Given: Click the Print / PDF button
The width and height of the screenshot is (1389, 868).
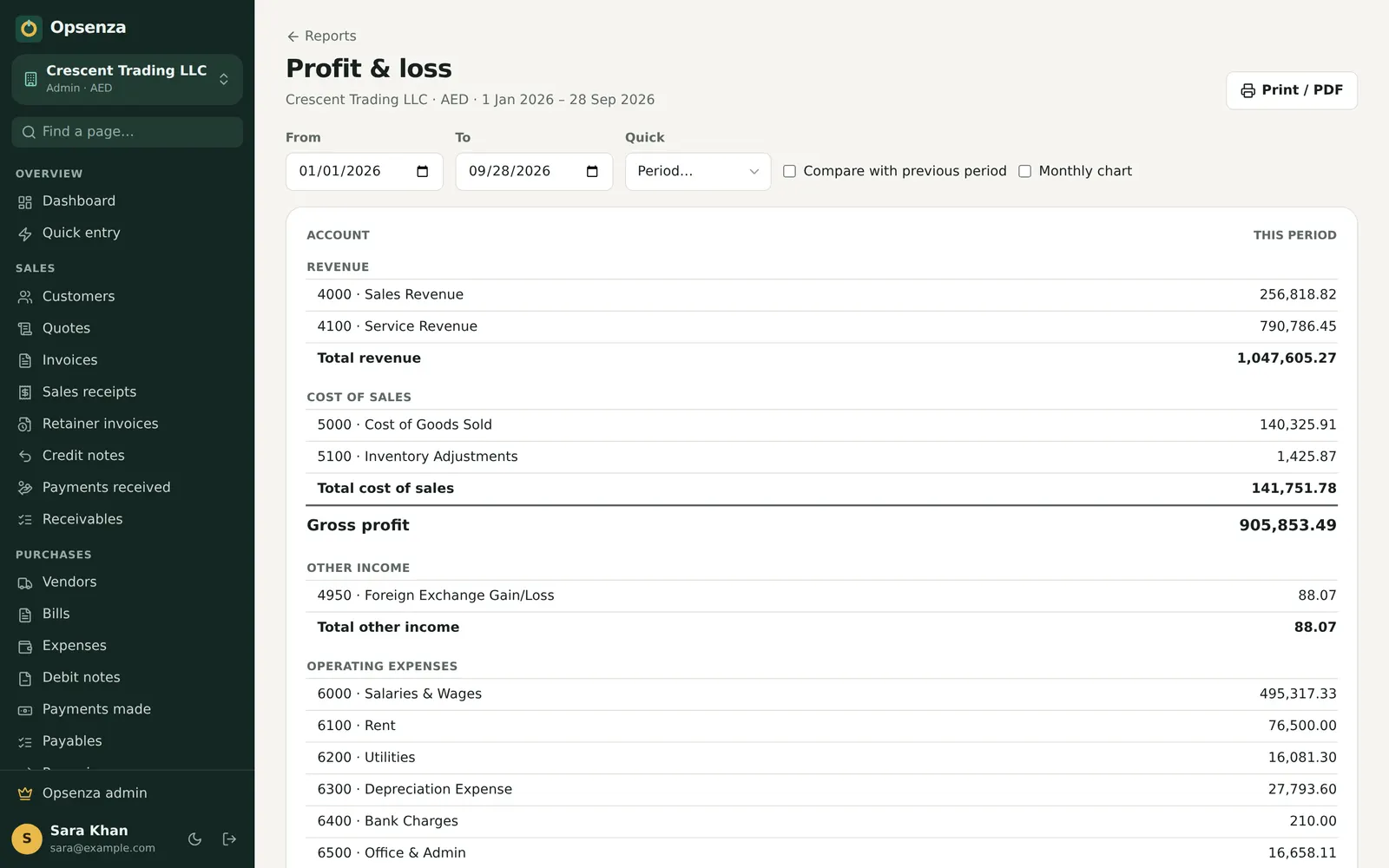Looking at the screenshot, I should coord(1292,90).
